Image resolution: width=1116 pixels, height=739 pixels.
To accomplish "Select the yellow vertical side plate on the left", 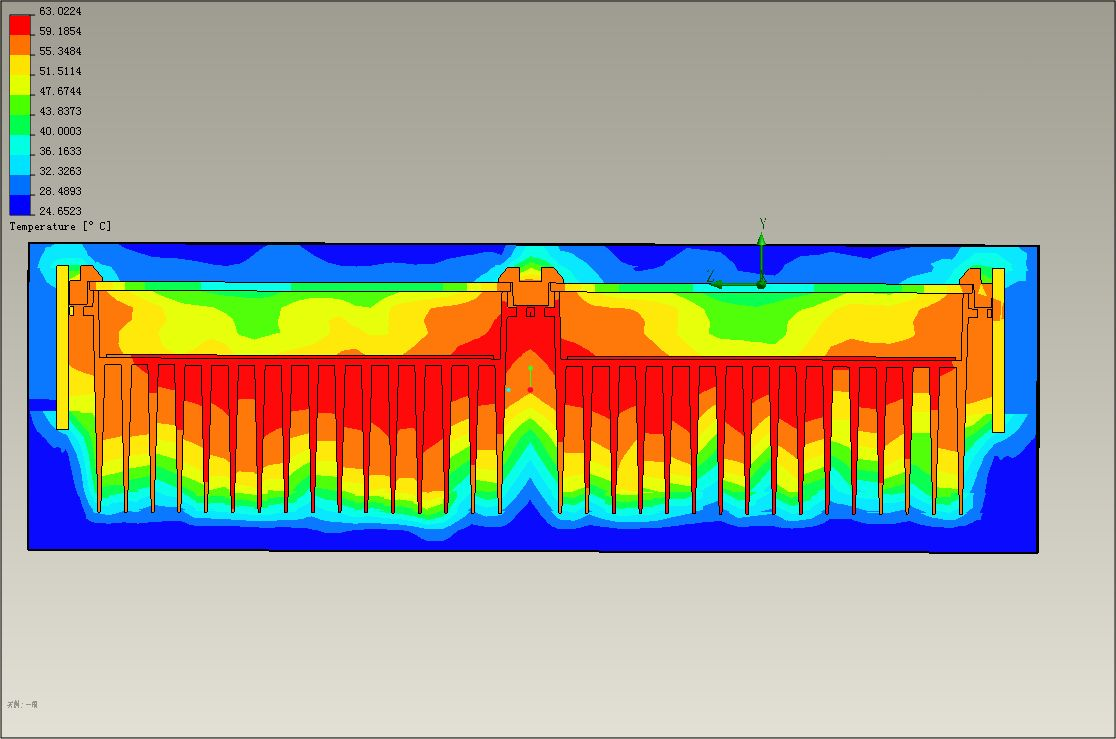I will point(62,347).
